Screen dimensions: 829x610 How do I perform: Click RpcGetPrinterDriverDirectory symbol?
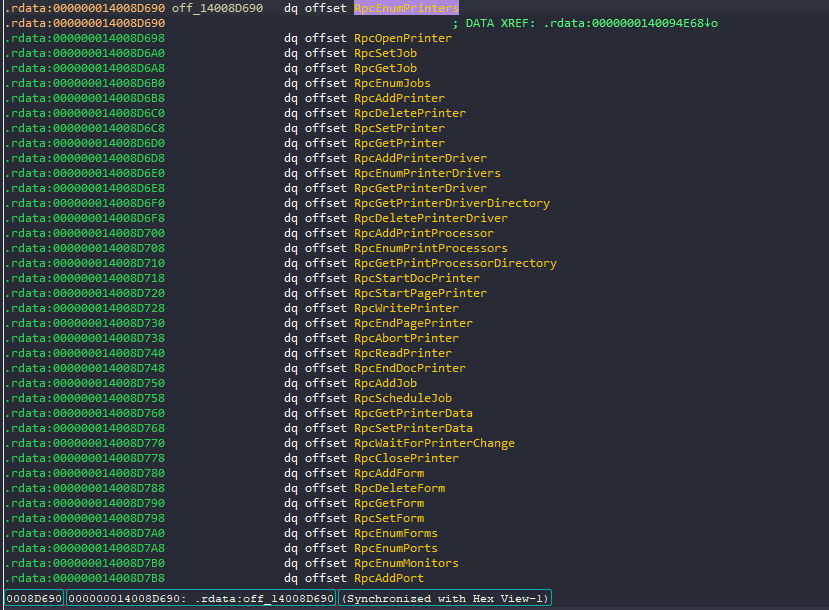tap(452, 203)
